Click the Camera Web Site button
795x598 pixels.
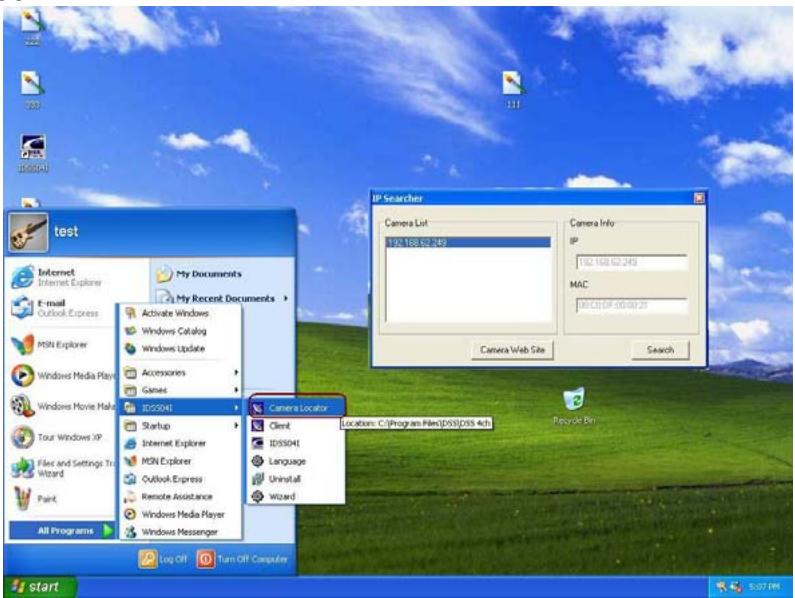click(512, 349)
